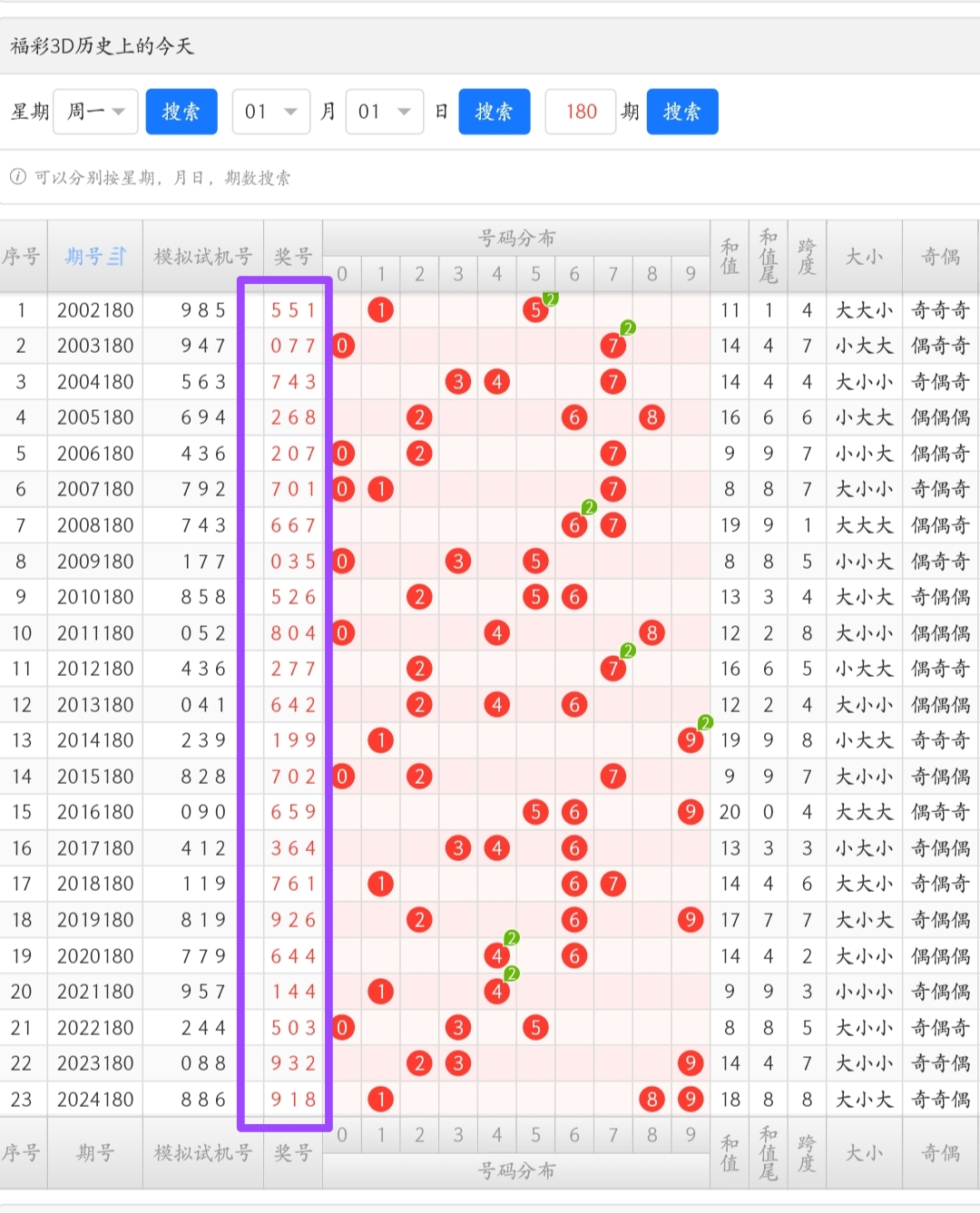Screen dimensions: 980x1213
Task: Click issue number 2024180
Action: click(x=95, y=1100)
